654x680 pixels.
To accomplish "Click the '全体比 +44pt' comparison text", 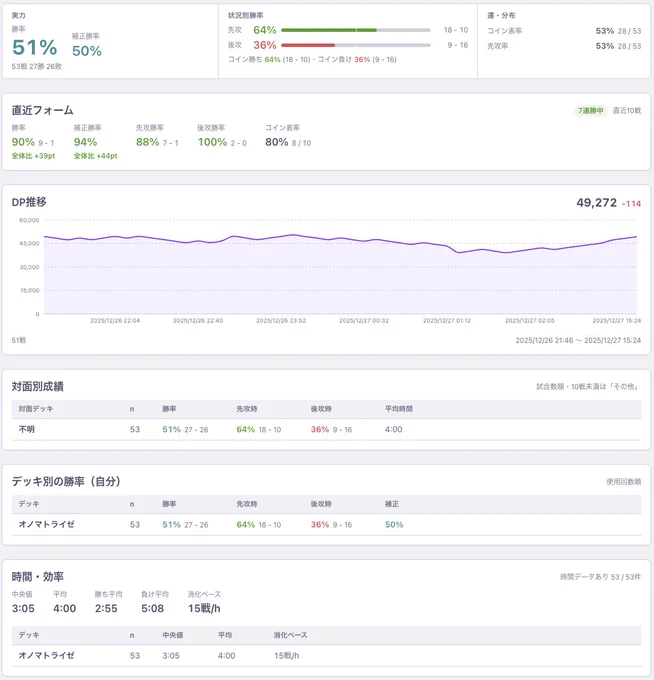I will pyautogui.click(x=95, y=156).
